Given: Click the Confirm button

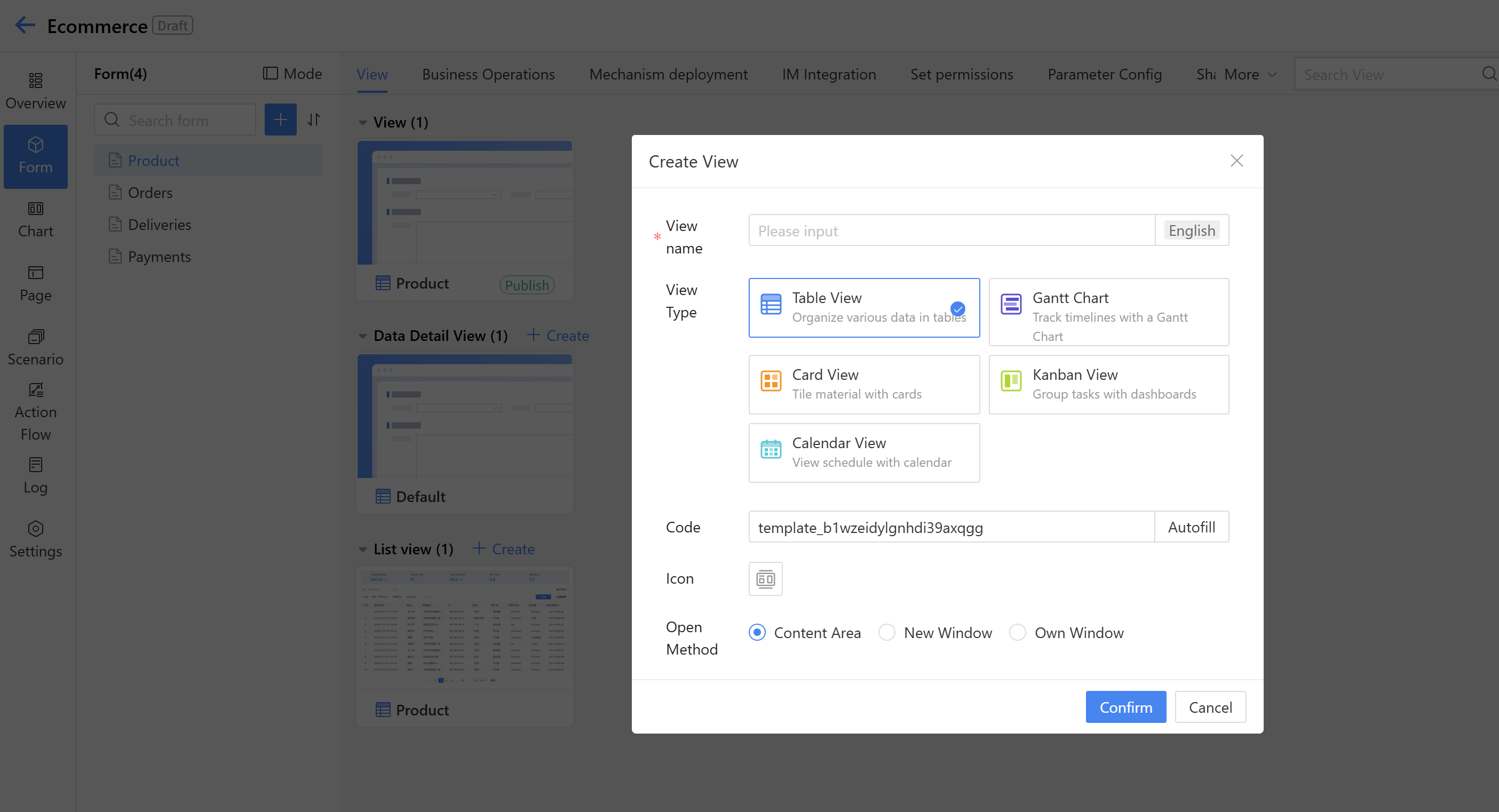Looking at the screenshot, I should pyautogui.click(x=1125, y=707).
